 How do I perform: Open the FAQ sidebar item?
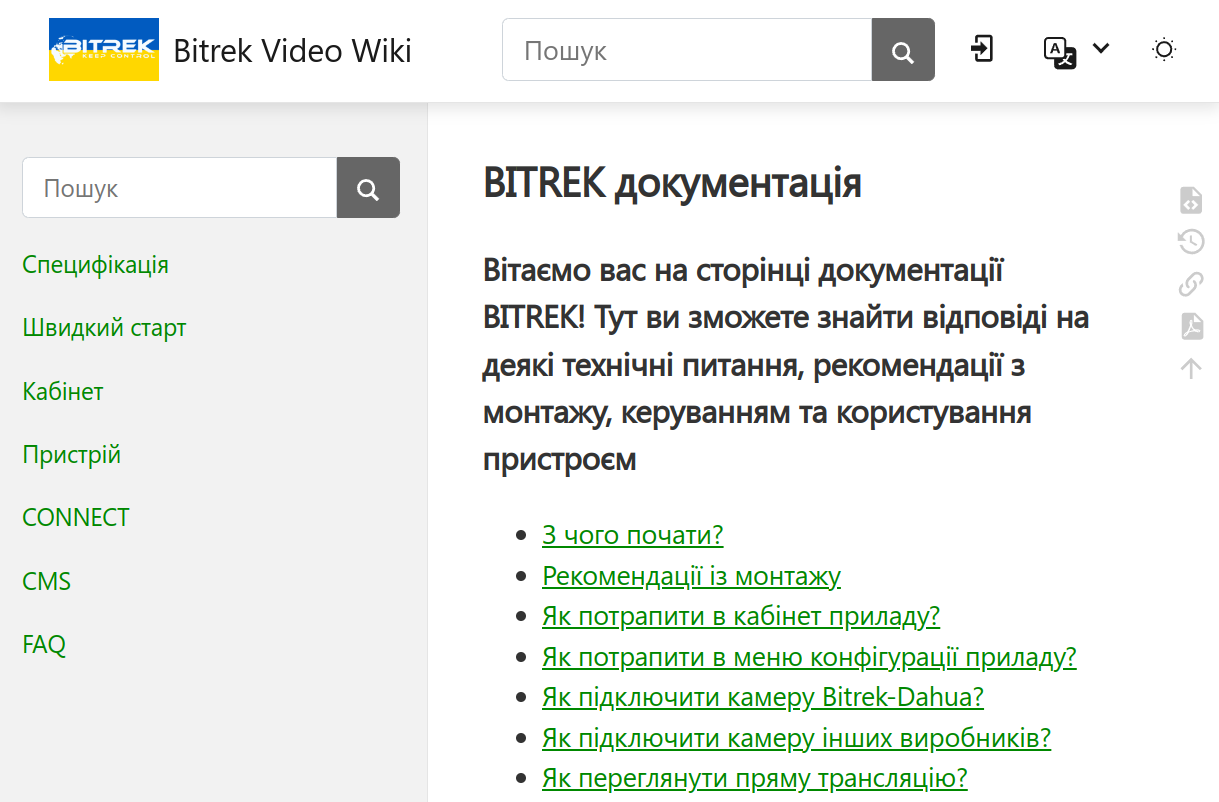pyautogui.click(x=44, y=644)
